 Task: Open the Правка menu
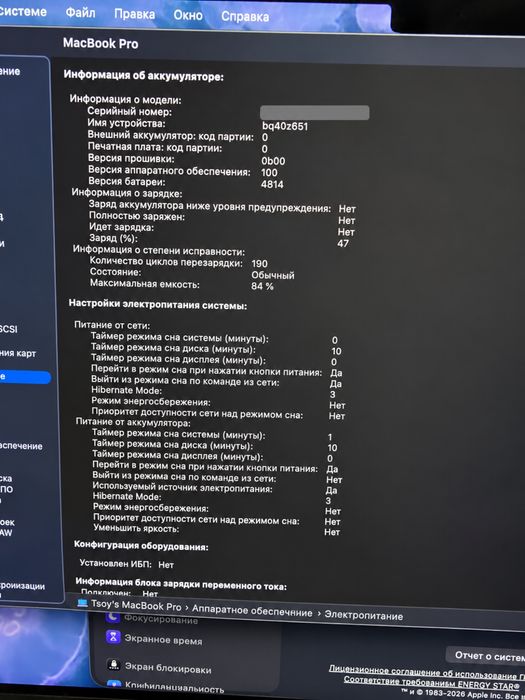pyautogui.click(x=134, y=14)
